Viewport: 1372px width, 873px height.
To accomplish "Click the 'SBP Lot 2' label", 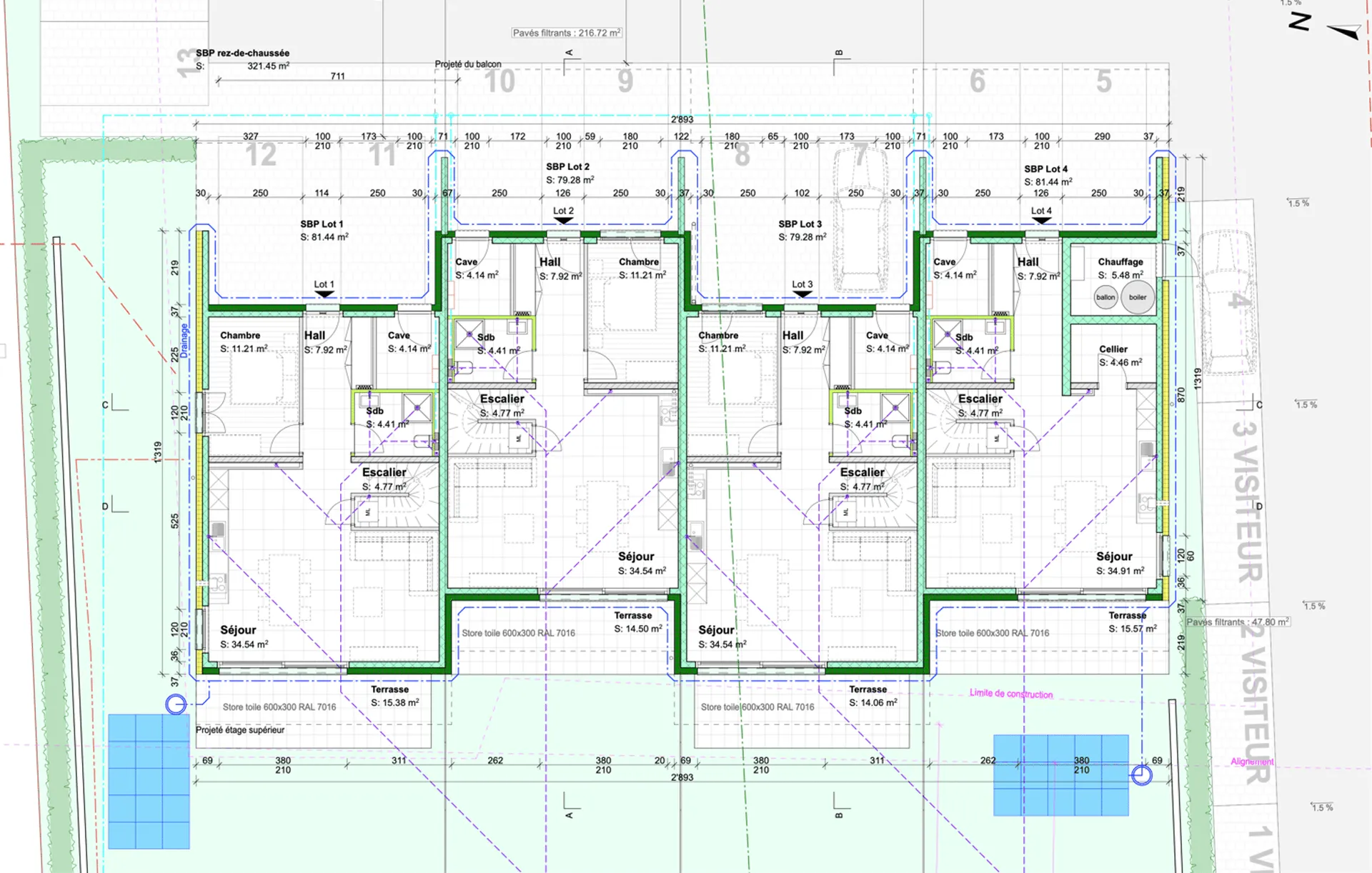I will pyautogui.click(x=568, y=166).
